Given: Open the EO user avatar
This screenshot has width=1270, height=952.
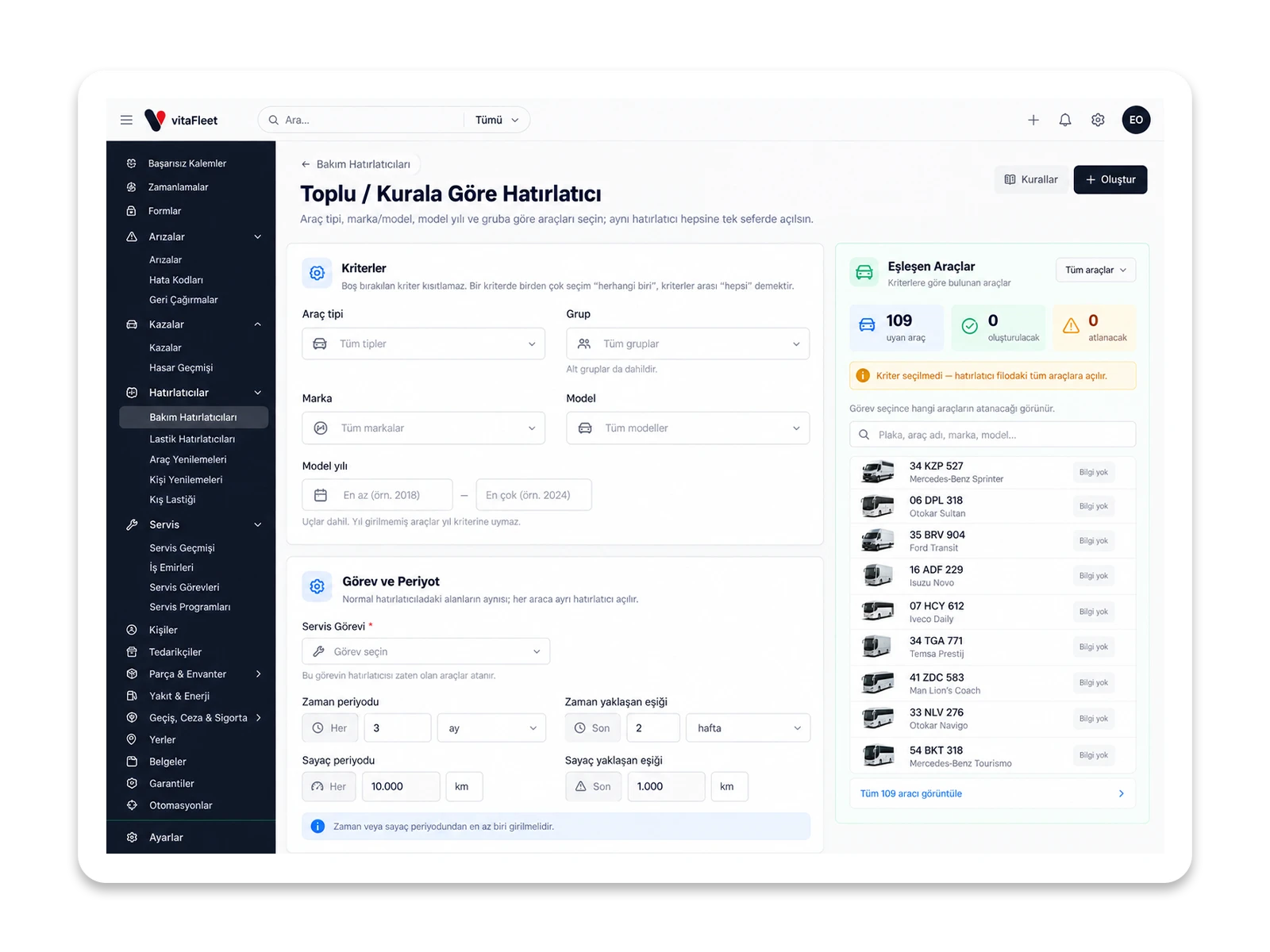Looking at the screenshot, I should click(x=1136, y=120).
